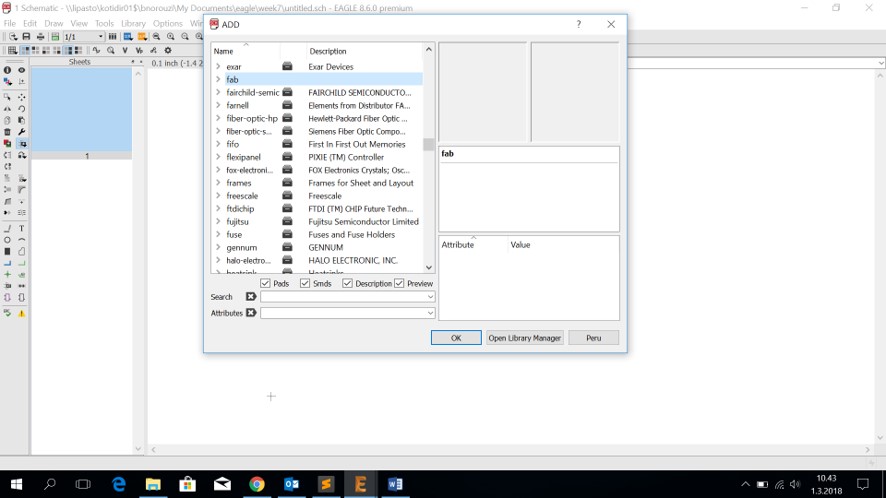
Task: Select the green Junction plus tool
Action: coord(7,275)
